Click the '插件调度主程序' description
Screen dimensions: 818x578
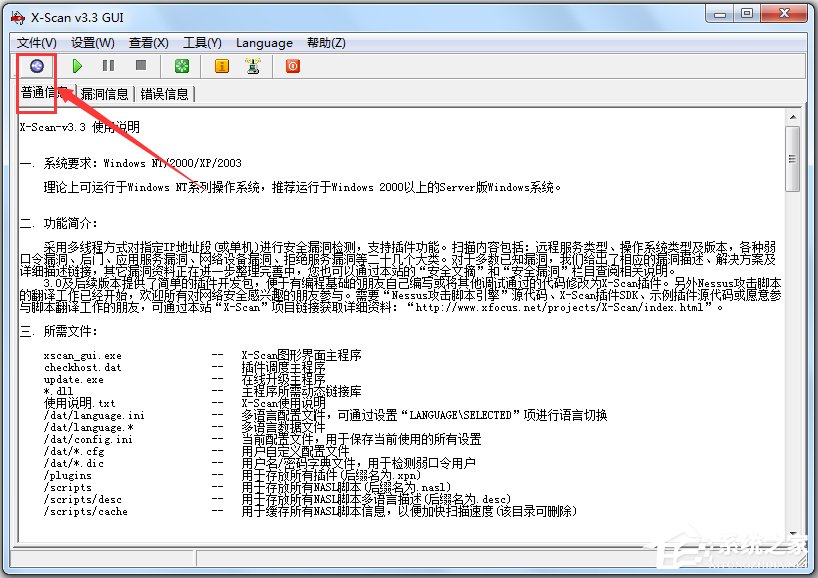pos(283,368)
